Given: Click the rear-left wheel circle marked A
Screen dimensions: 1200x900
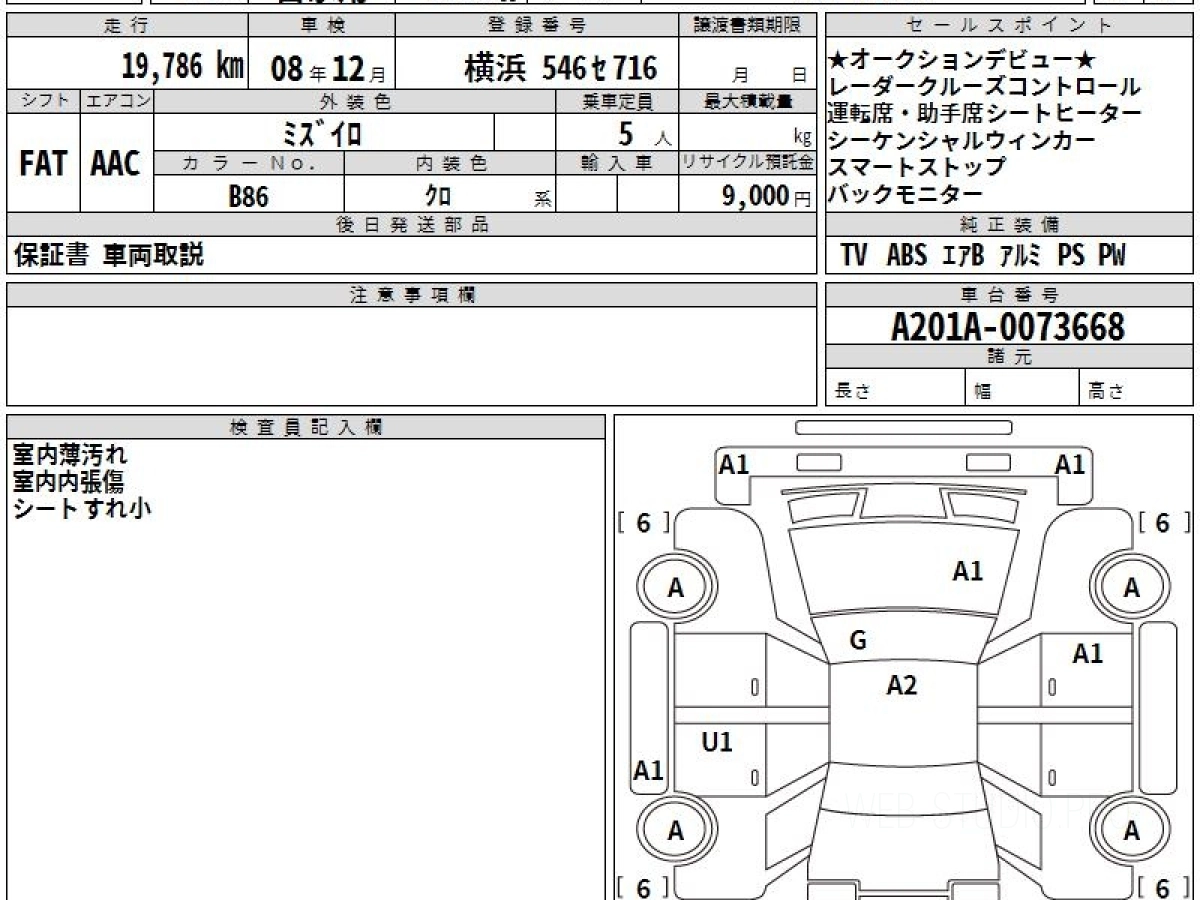Looking at the screenshot, I should coord(677,830).
